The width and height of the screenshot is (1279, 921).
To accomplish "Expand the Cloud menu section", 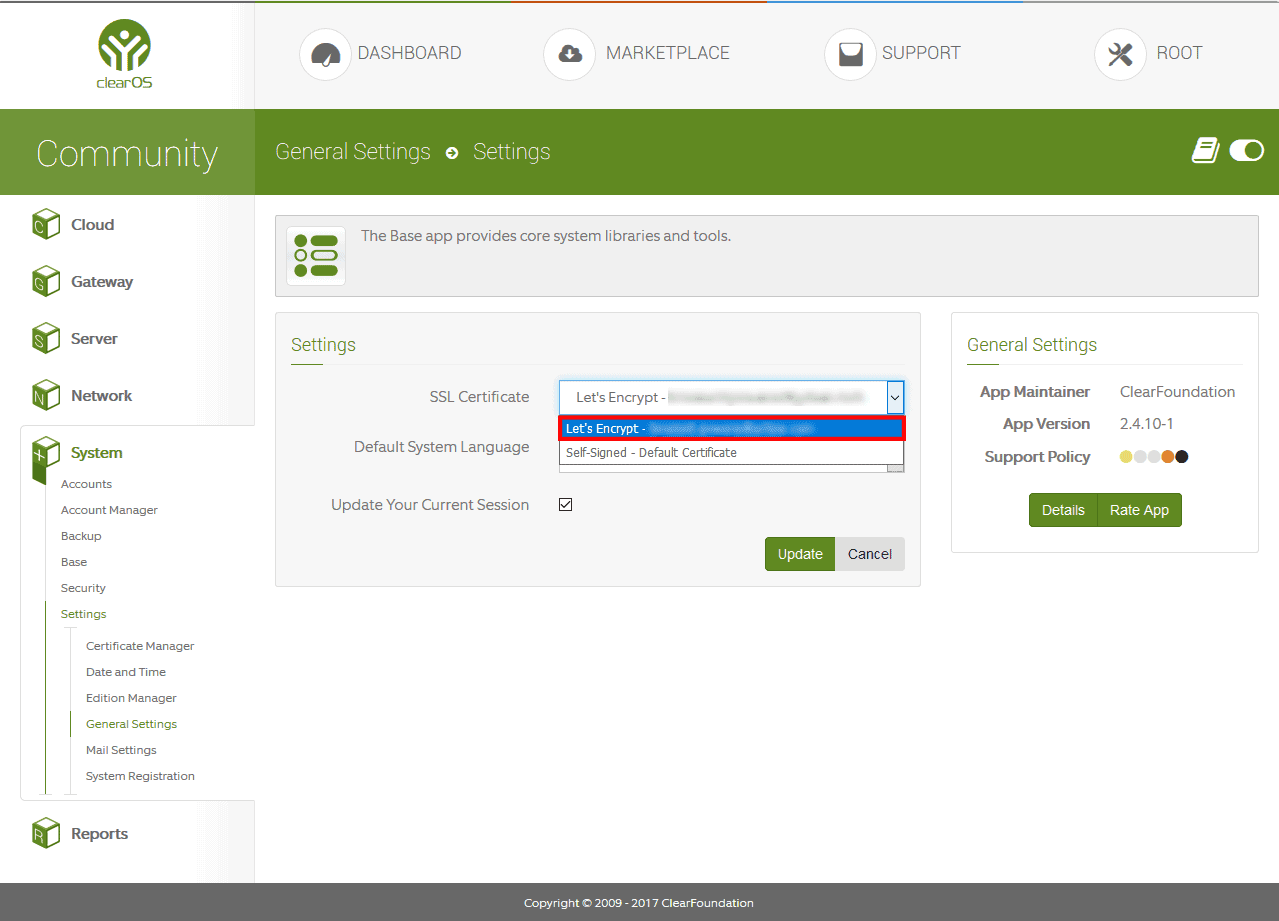I will [92, 225].
